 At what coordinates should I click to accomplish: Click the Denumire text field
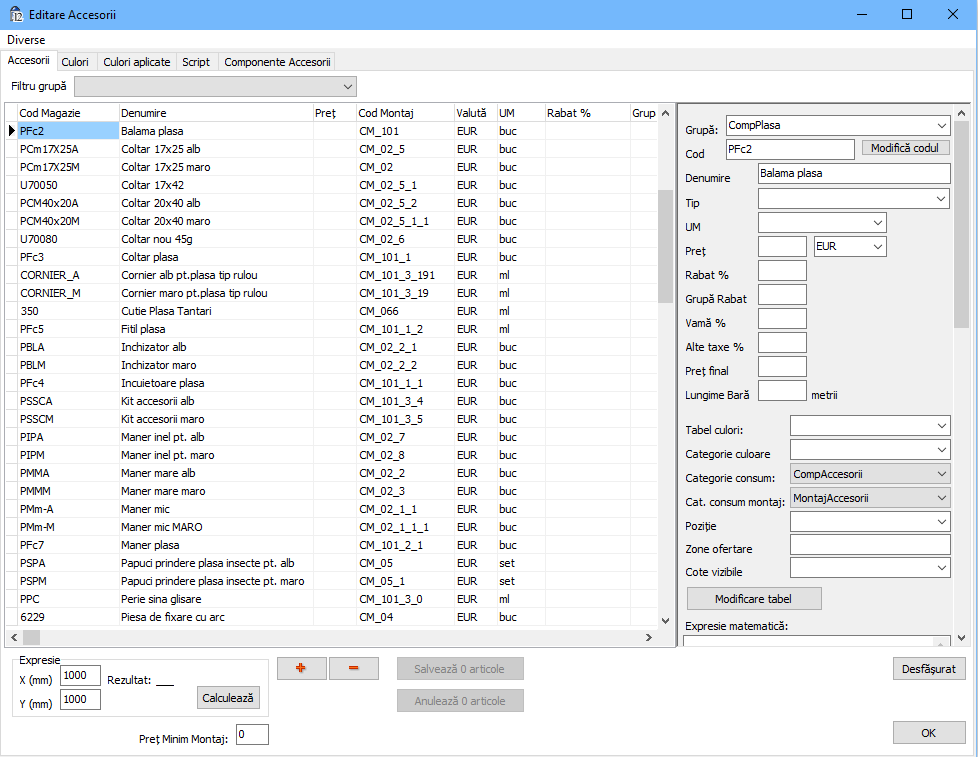coord(853,174)
